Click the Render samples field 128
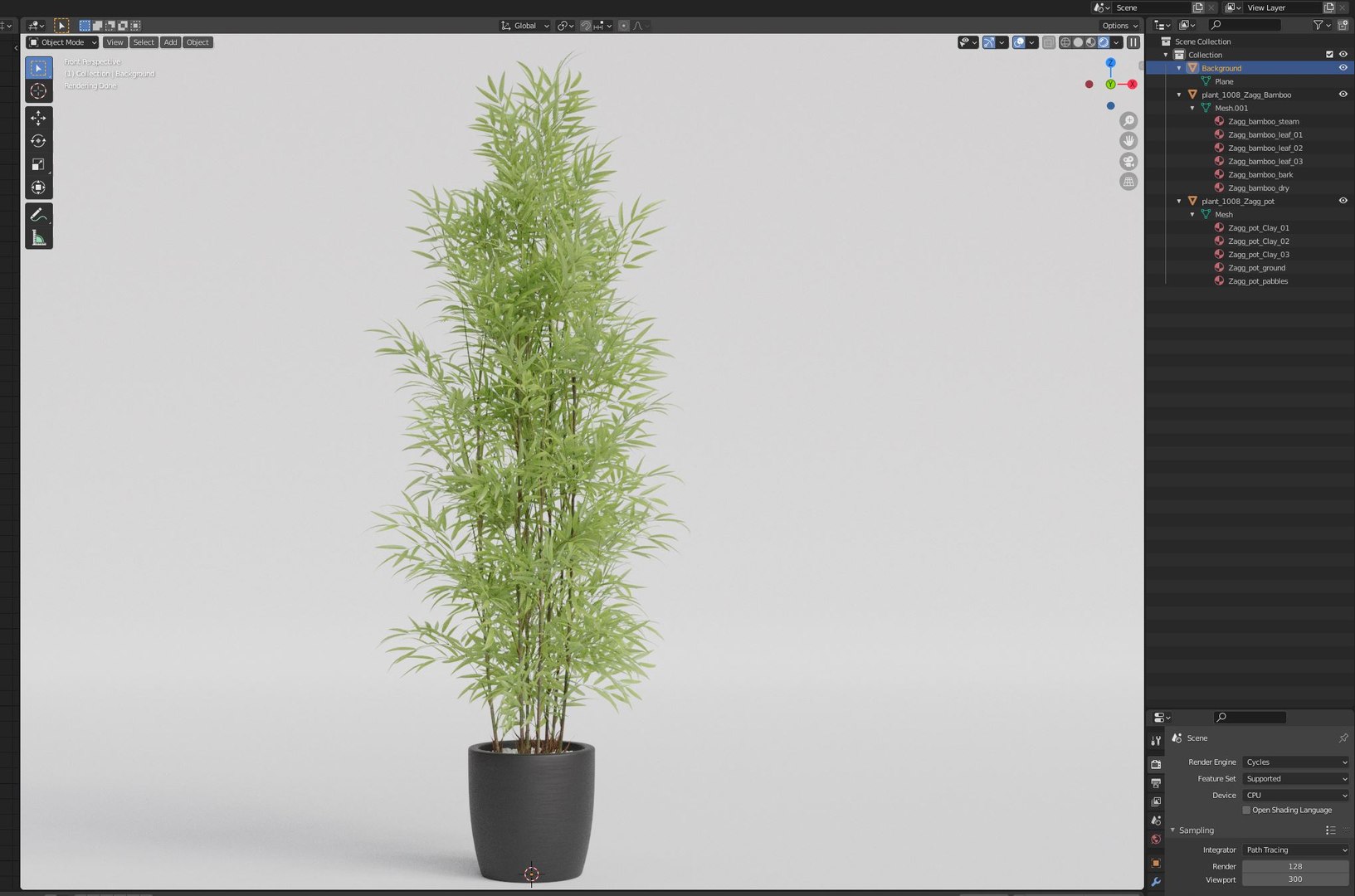Image resolution: width=1355 pixels, height=896 pixels. click(x=1295, y=866)
